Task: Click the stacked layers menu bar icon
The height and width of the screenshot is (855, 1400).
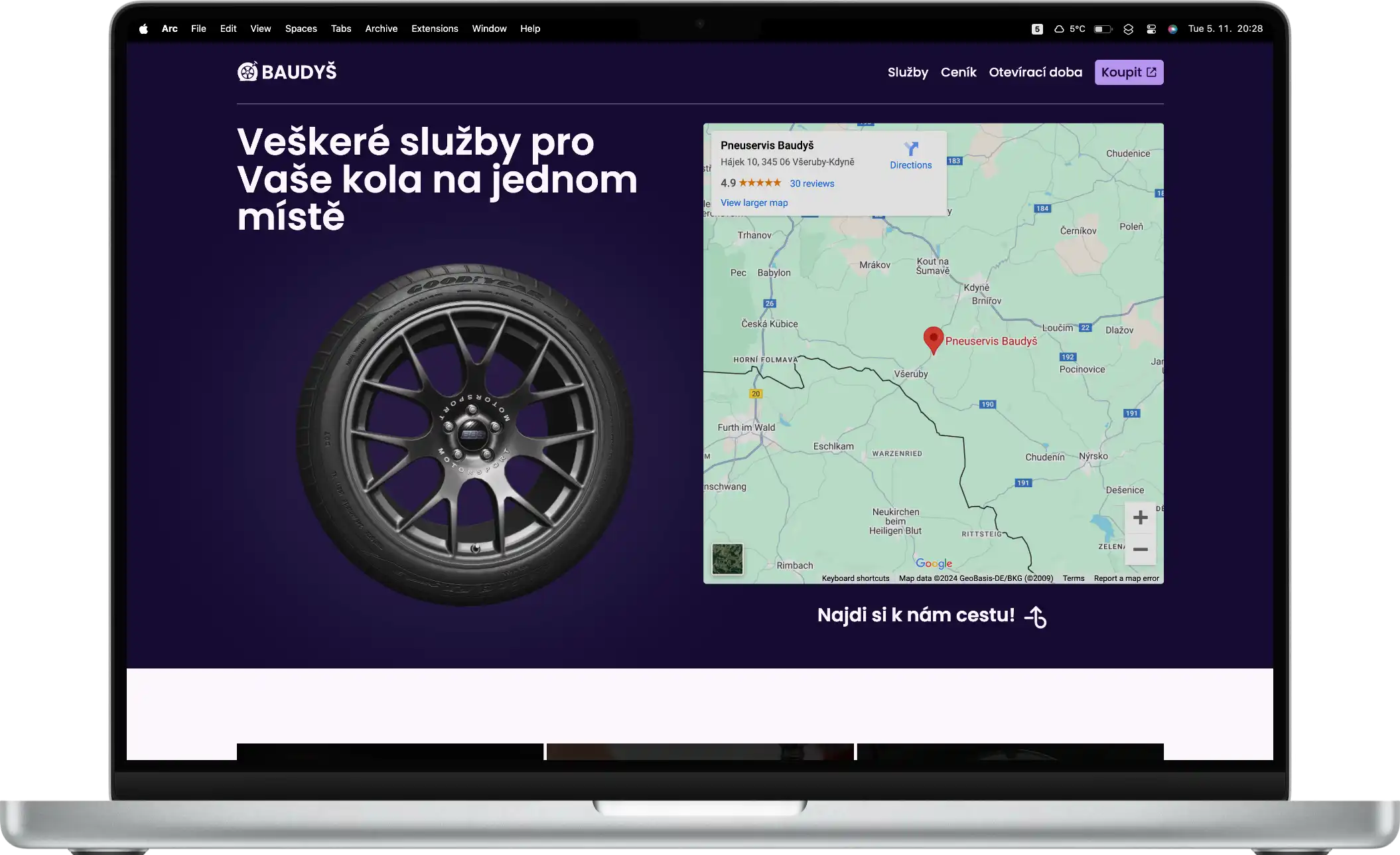Action: click(1128, 29)
